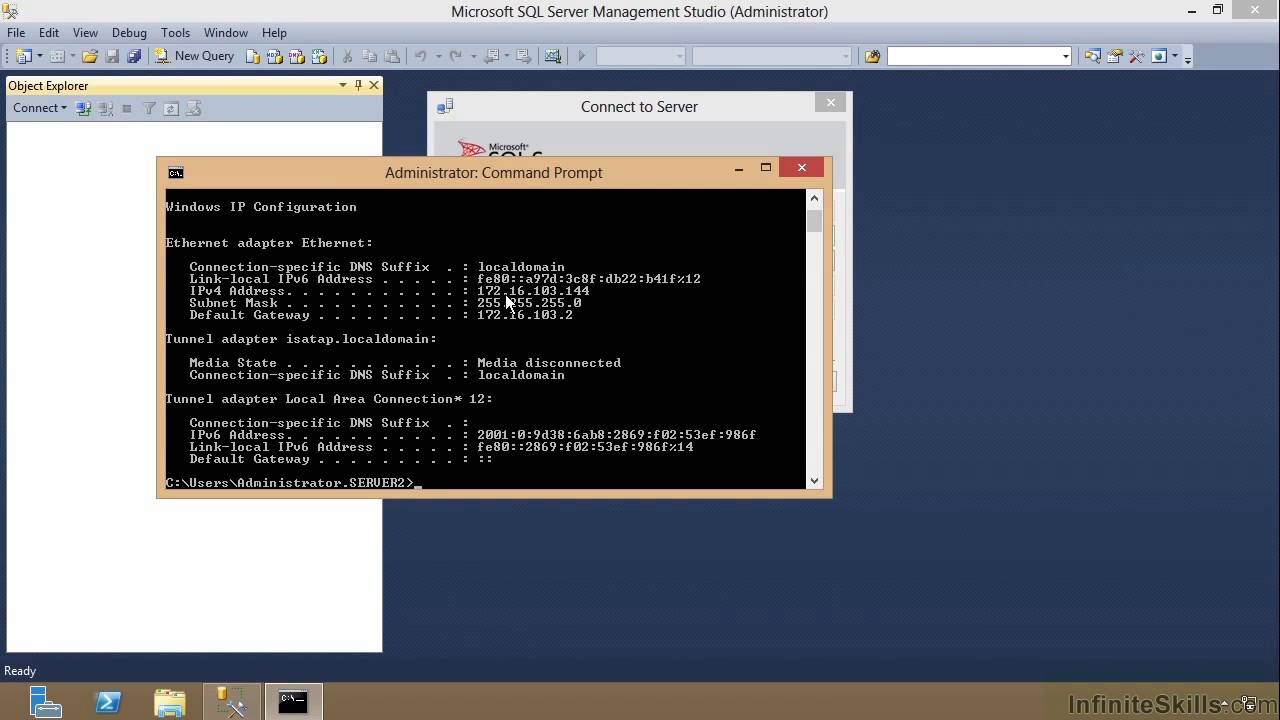1280x720 pixels.
Task: Launch PowerShell from the taskbar
Action: [107, 702]
